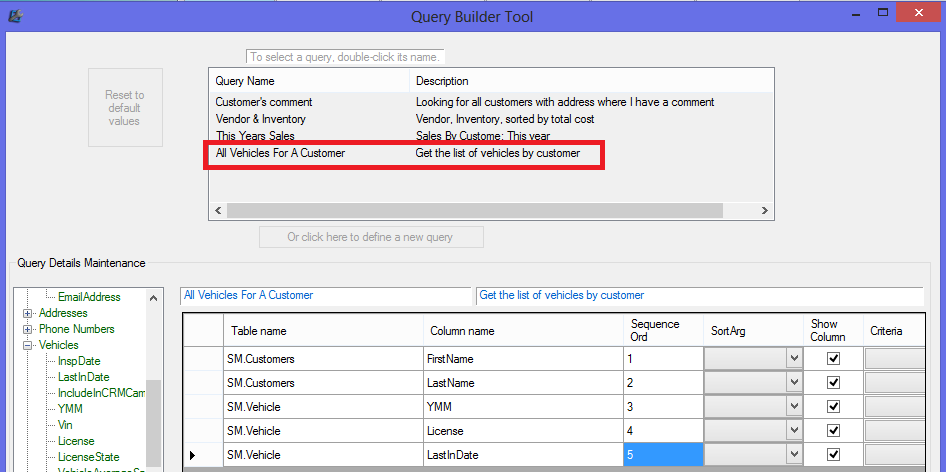
Task: Select EmailAddress in the tree
Action: [x=89, y=297]
